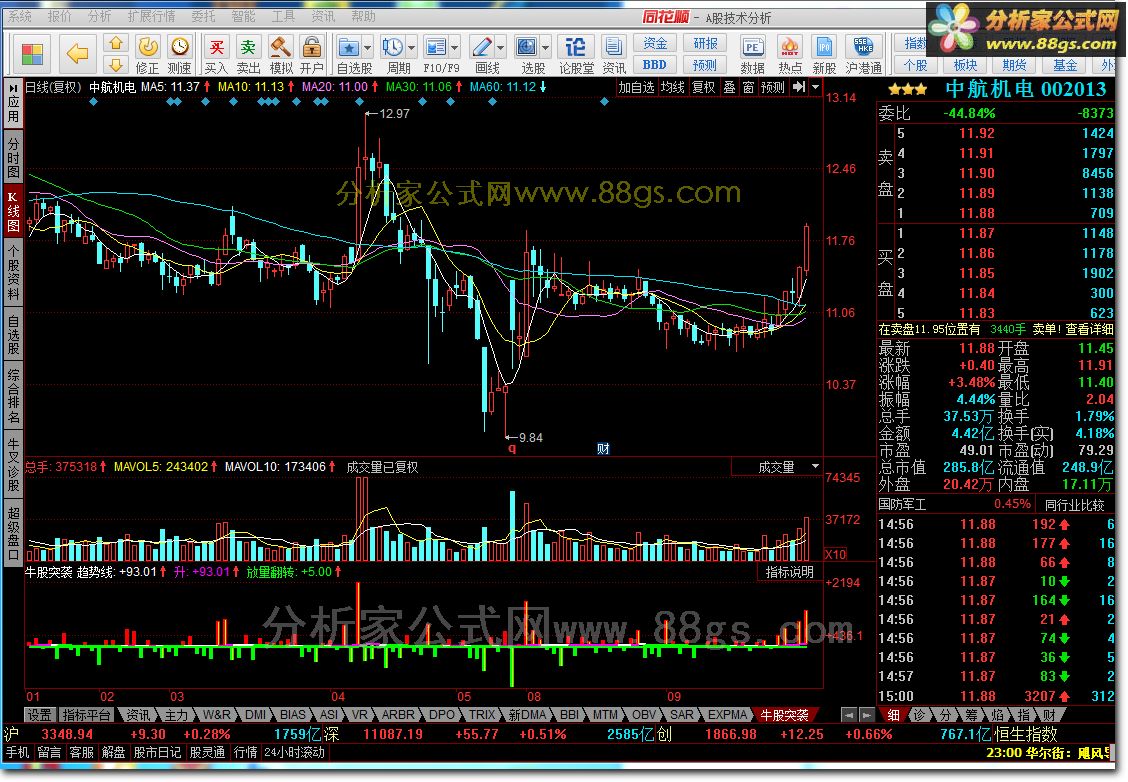Open 同行业比较 industry comparison
Image resolution: width=1128 pixels, height=782 pixels.
point(1074,505)
